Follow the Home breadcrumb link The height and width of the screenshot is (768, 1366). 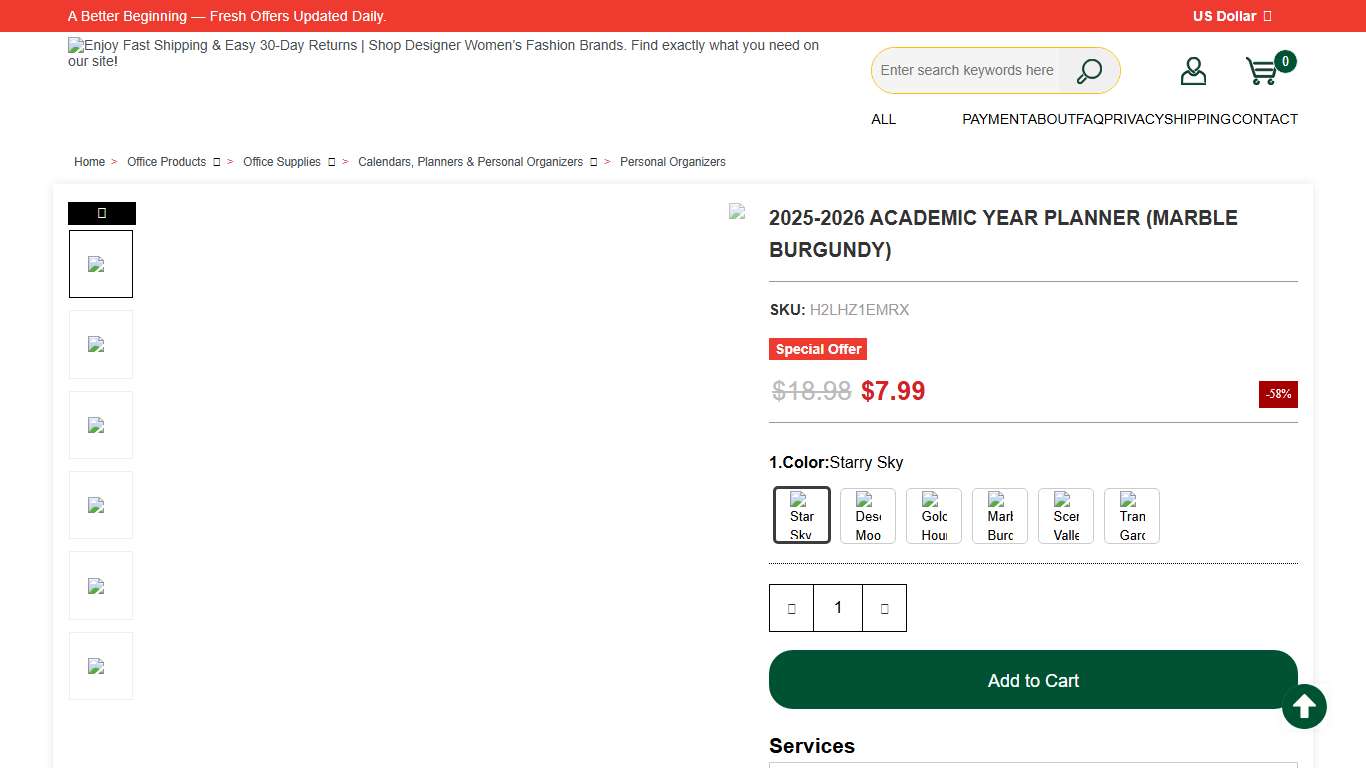[x=89, y=162]
